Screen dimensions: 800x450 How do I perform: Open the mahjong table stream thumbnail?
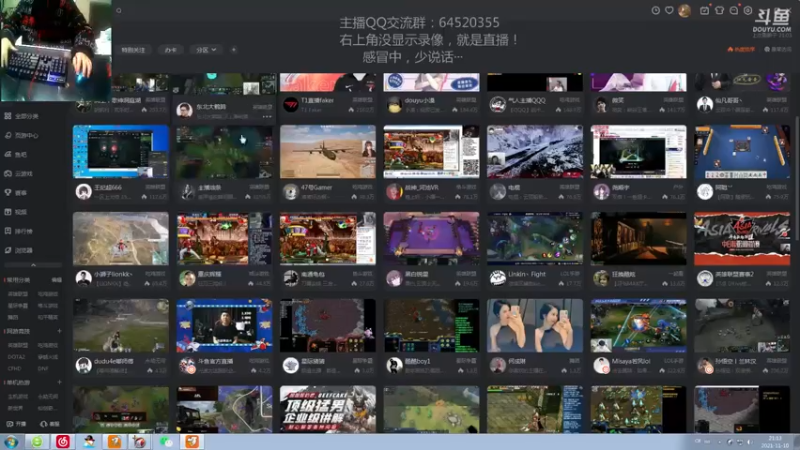(742, 152)
